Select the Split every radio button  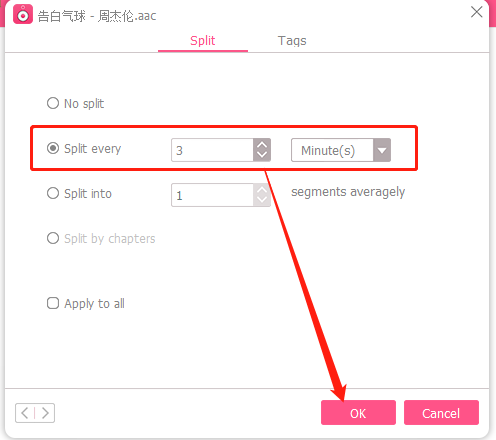(x=53, y=148)
